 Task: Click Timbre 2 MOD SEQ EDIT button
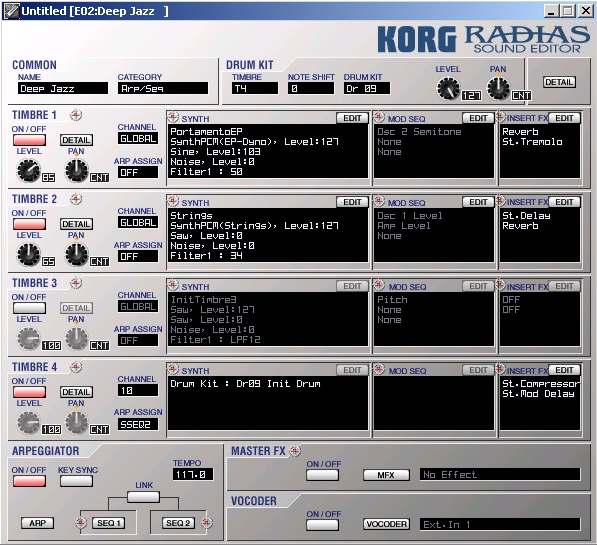(x=478, y=202)
